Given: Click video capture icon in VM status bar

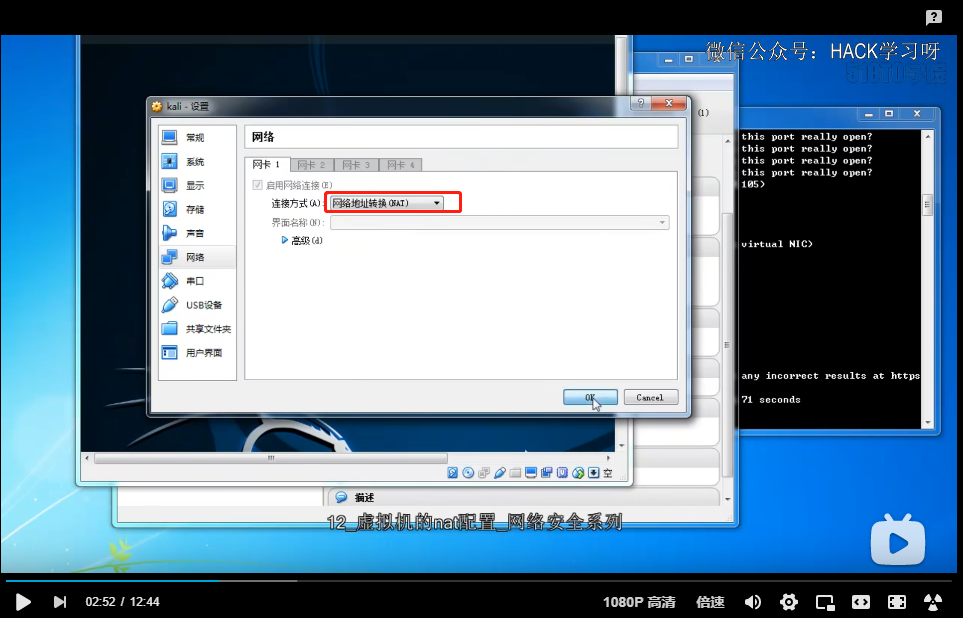Looking at the screenshot, I should click(547, 472).
